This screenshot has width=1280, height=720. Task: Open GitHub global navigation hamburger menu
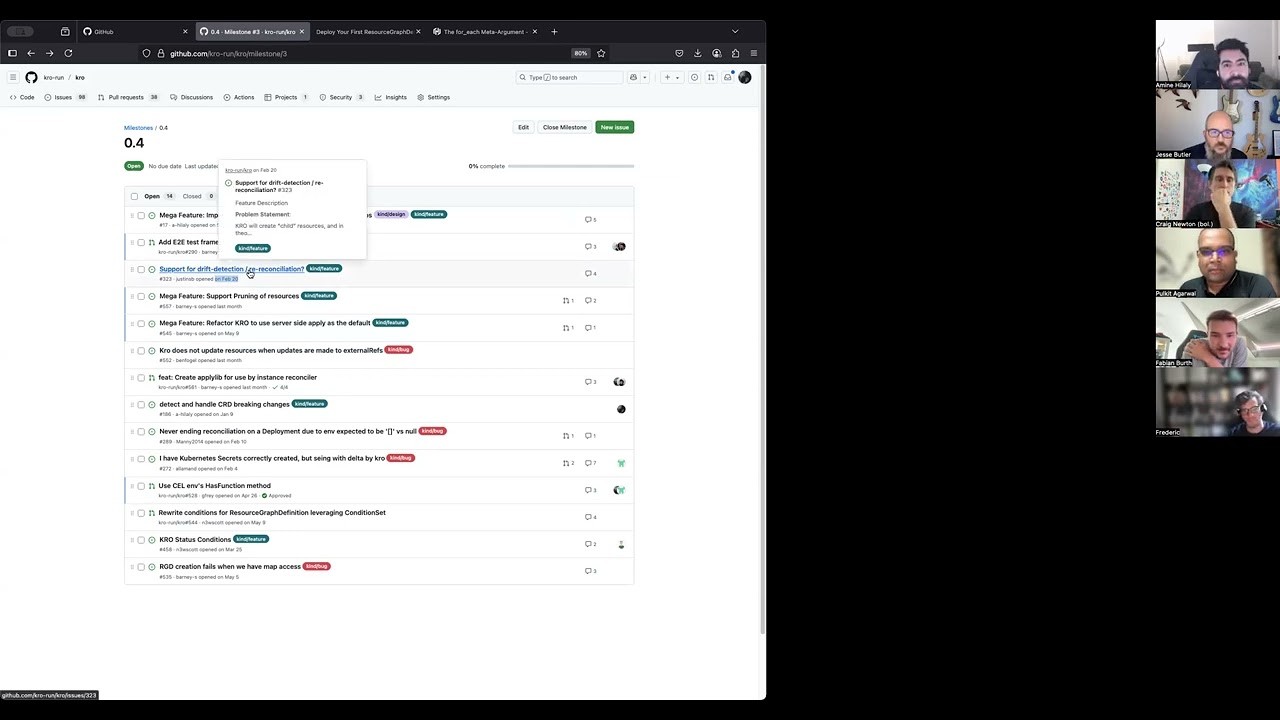coord(13,77)
